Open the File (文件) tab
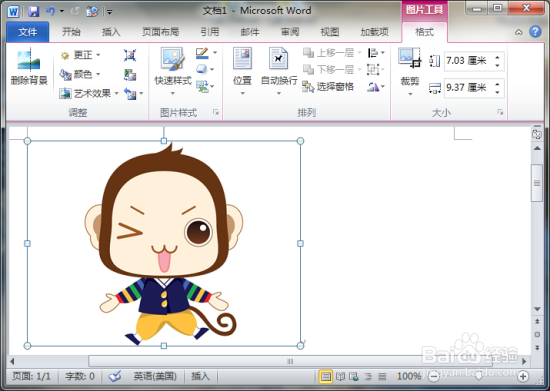The image size is (550, 391). point(28,32)
